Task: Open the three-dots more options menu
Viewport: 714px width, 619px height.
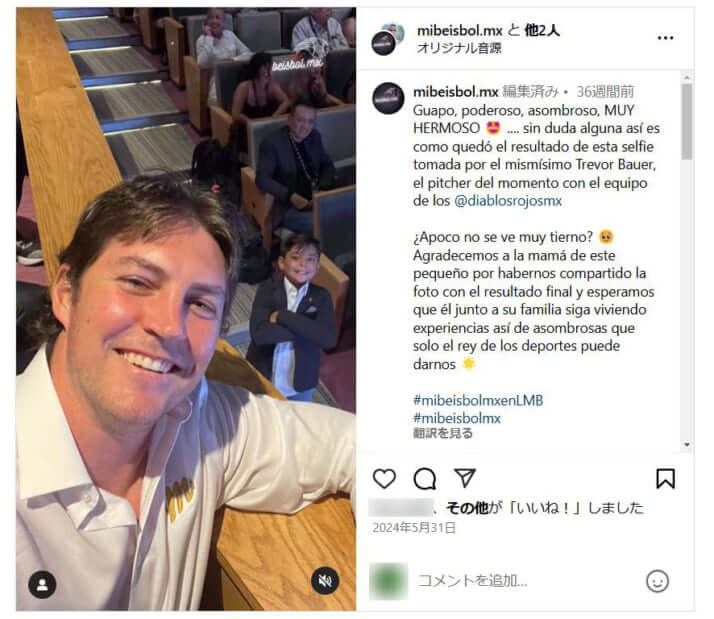Action: click(665, 38)
